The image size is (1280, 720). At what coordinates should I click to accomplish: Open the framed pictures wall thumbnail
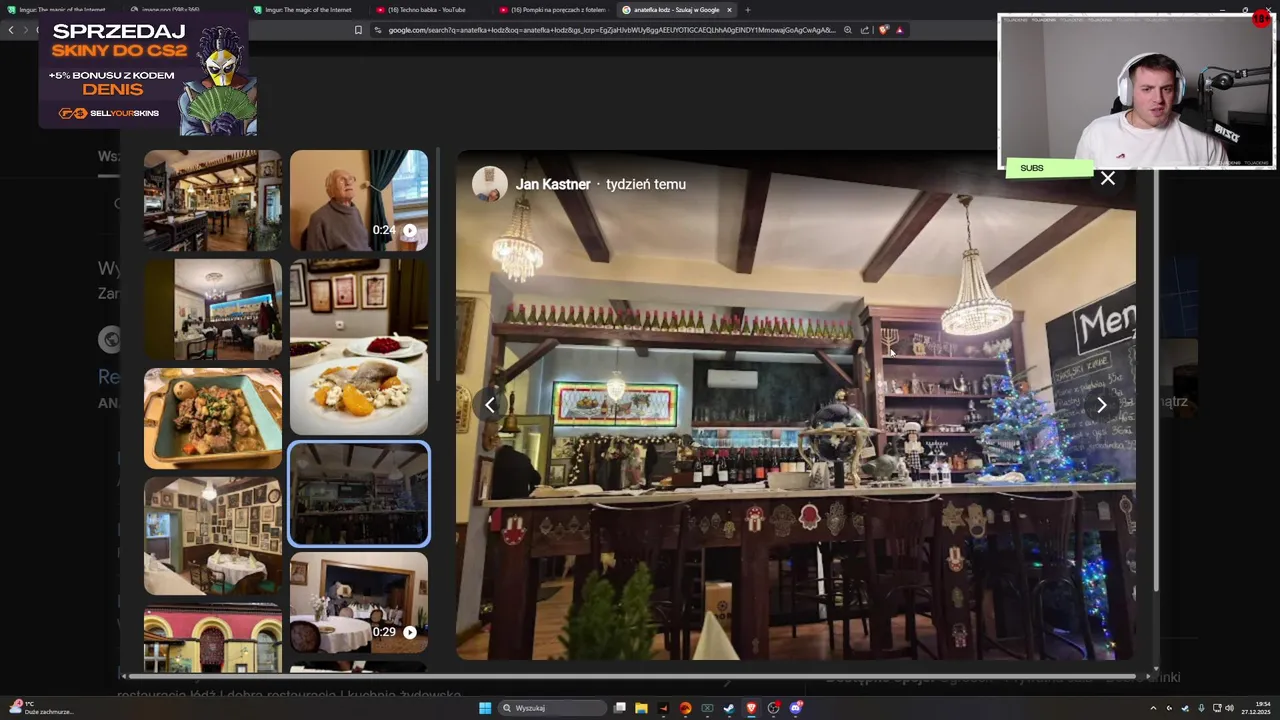pyautogui.click(x=213, y=537)
